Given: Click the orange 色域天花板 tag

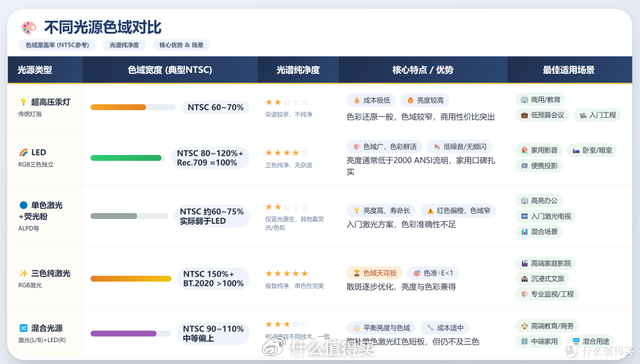Looking at the screenshot, I should click(x=375, y=273).
